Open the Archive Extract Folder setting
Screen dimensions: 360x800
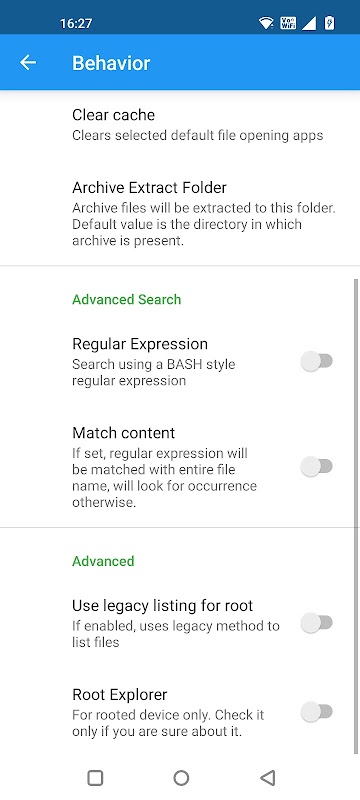pos(180,214)
